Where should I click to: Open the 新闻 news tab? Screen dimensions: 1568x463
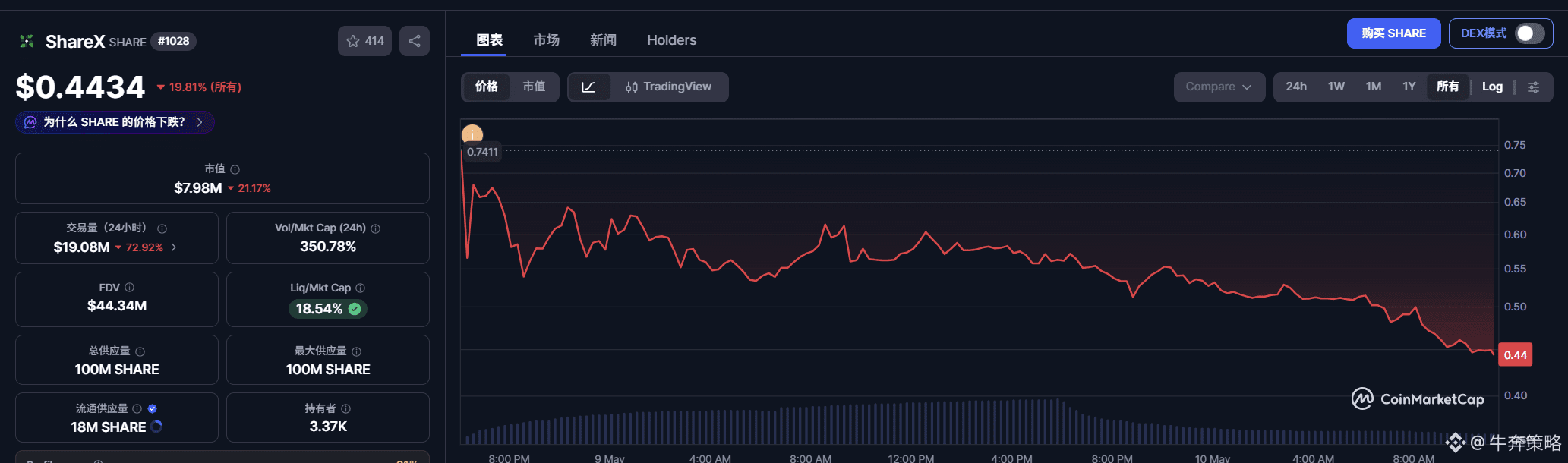603,40
